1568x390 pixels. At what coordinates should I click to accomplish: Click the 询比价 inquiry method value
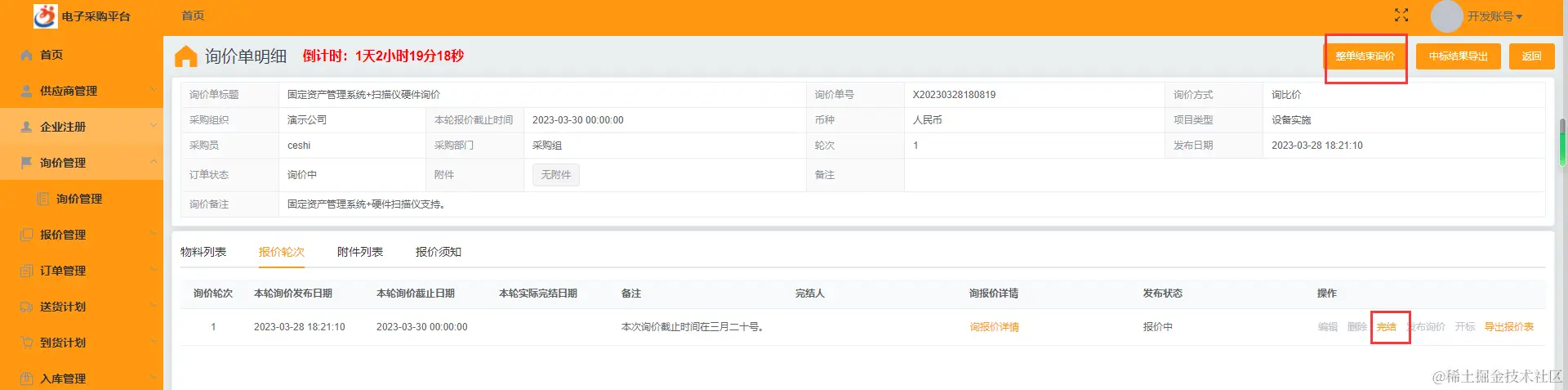tap(1286, 95)
